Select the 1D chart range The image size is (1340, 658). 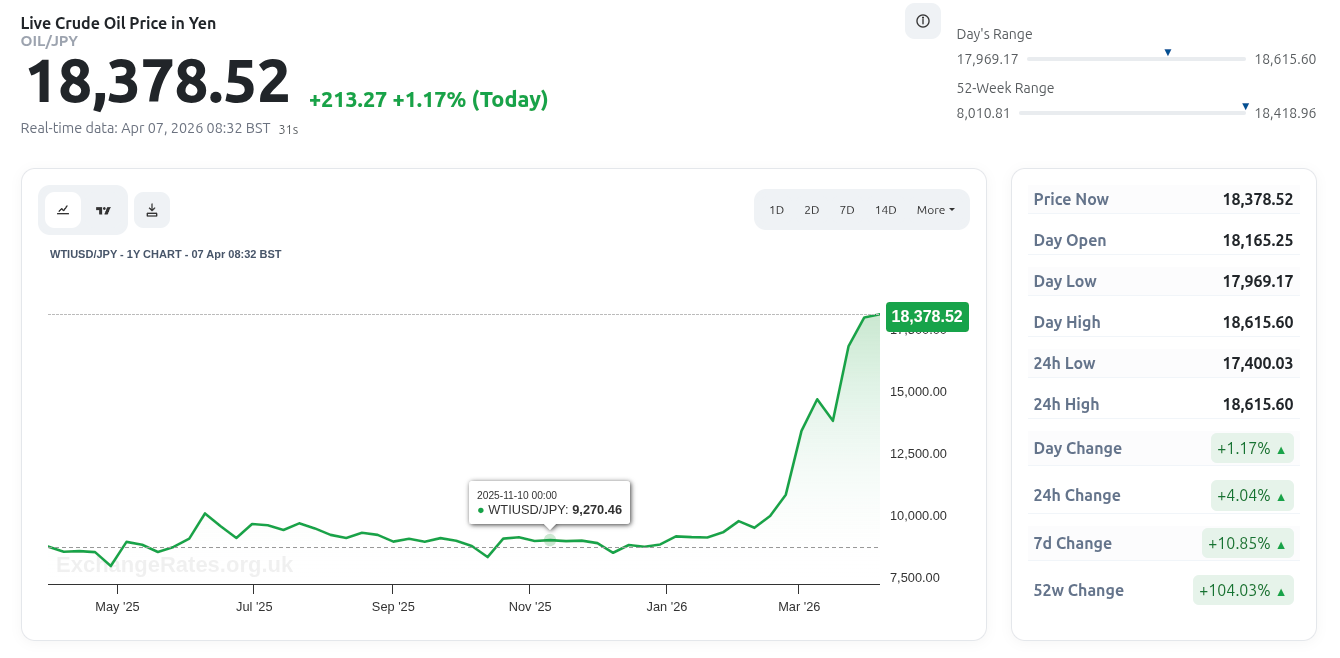(776, 210)
